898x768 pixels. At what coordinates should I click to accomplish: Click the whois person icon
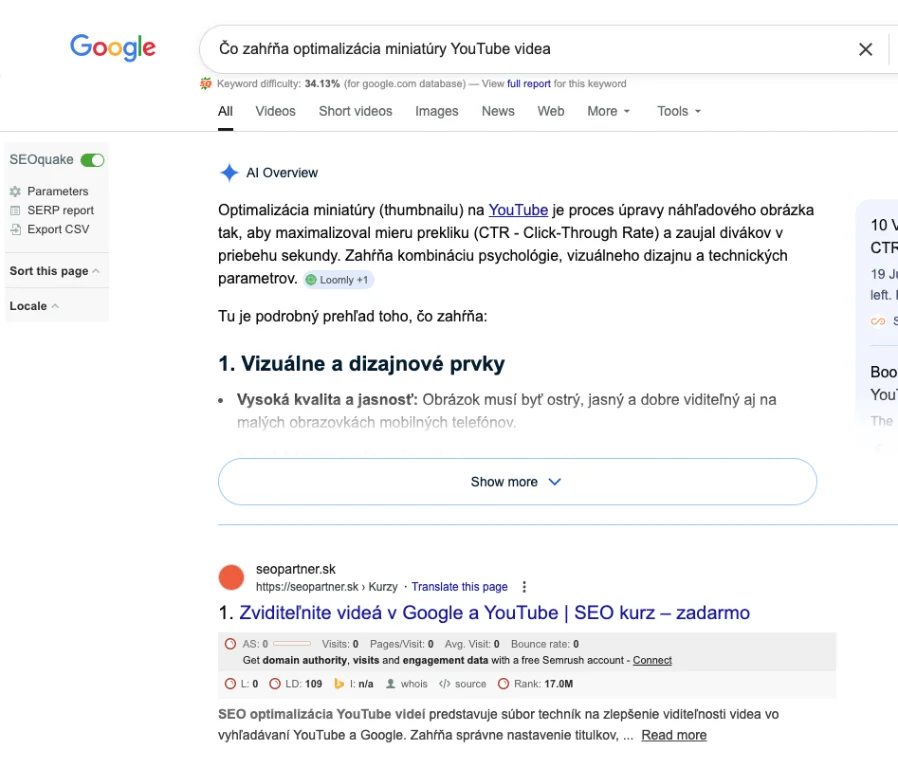391,684
